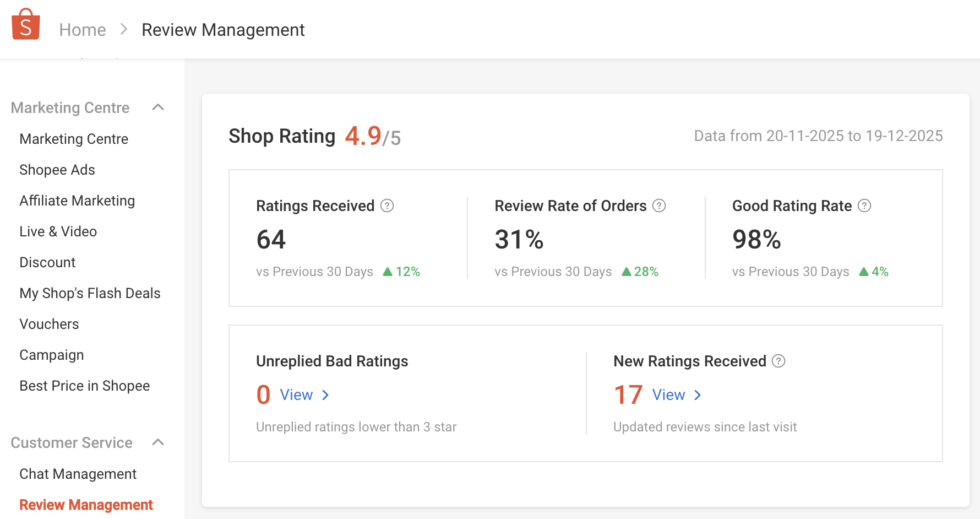Go to Home in breadcrumb

click(x=82, y=30)
